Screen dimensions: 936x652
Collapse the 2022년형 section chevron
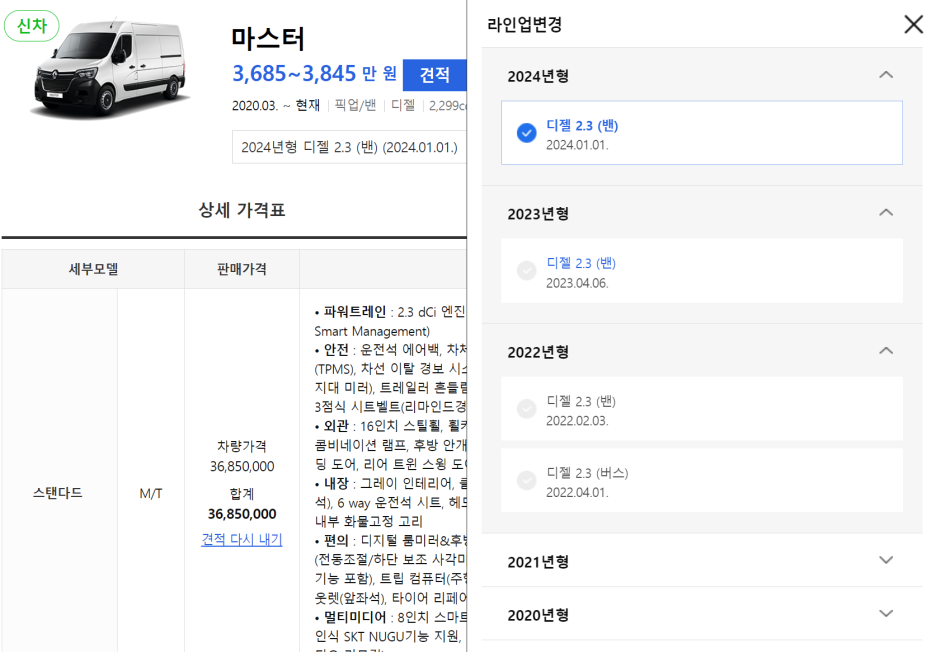click(x=886, y=351)
